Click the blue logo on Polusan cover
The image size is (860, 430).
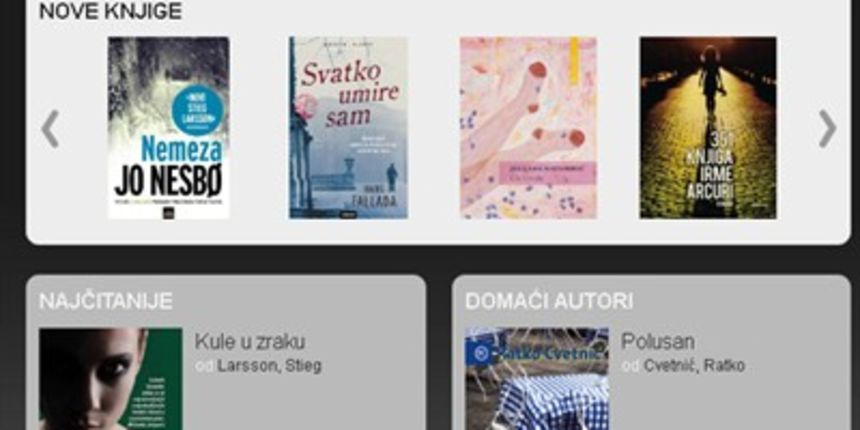click(x=482, y=354)
